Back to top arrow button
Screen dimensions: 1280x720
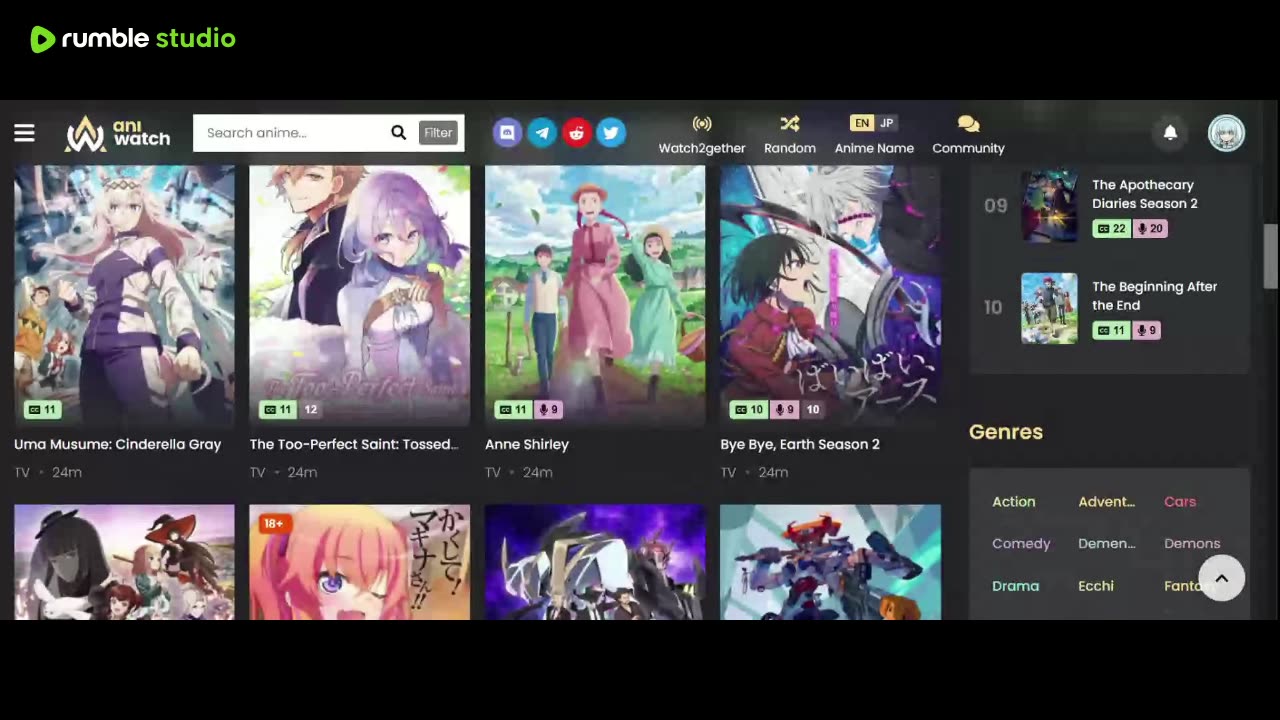point(1221,578)
